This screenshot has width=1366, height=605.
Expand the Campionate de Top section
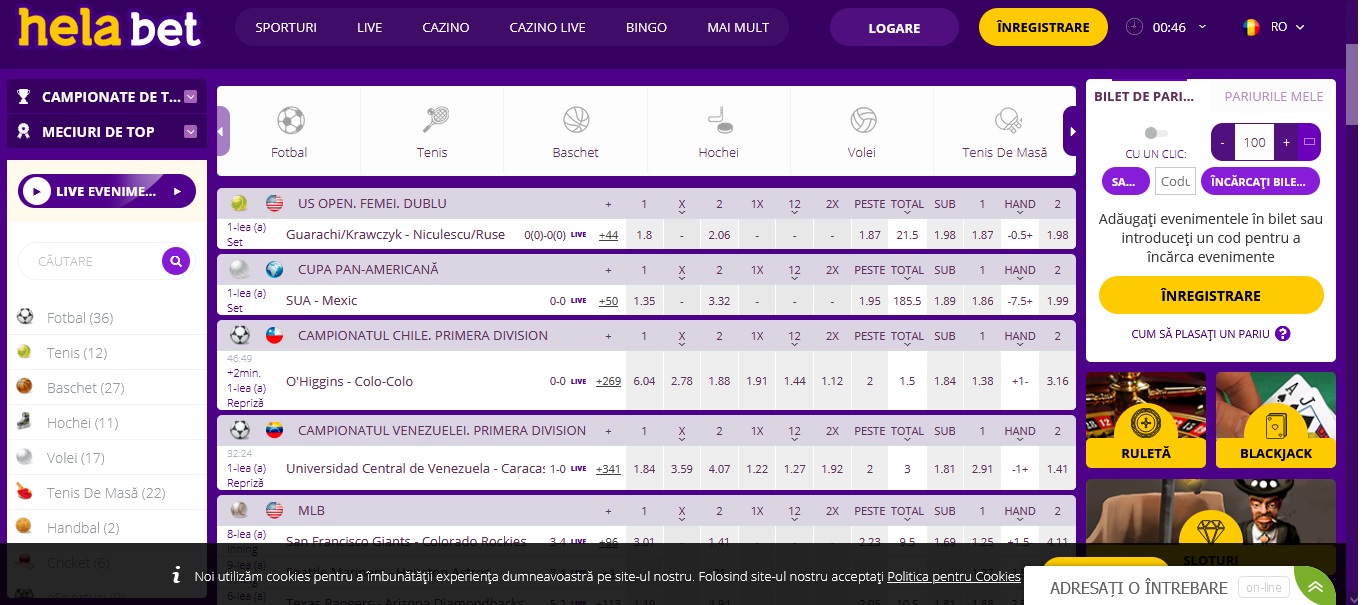point(190,97)
